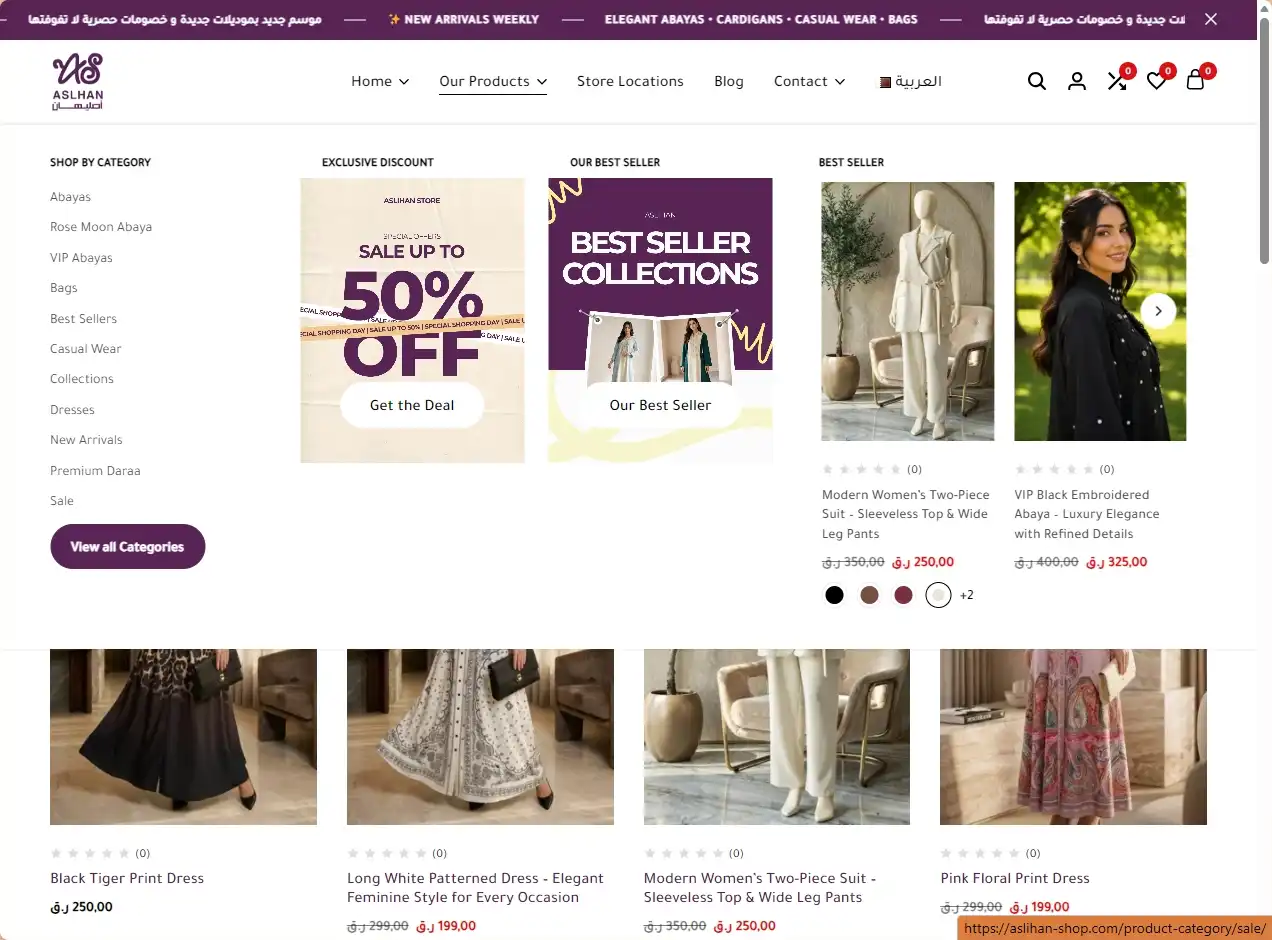Open the VIP Black Embroidered Abaya thumbnail
1272x940 pixels.
point(1100,311)
